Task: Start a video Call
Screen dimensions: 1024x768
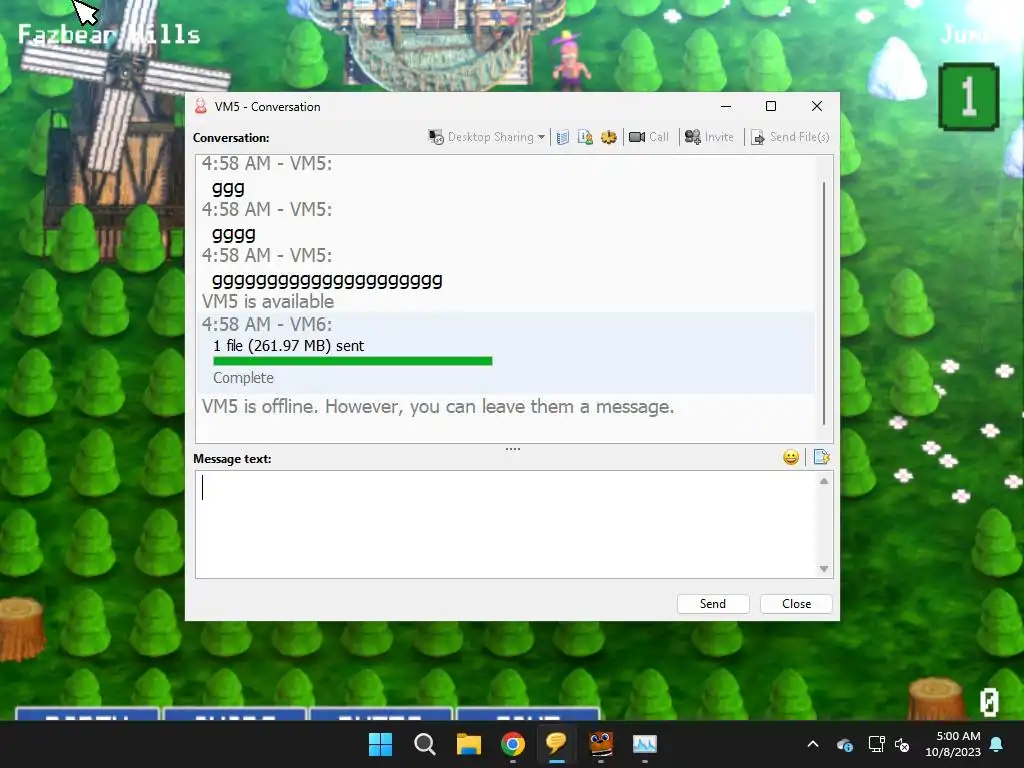Action: tap(648, 137)
